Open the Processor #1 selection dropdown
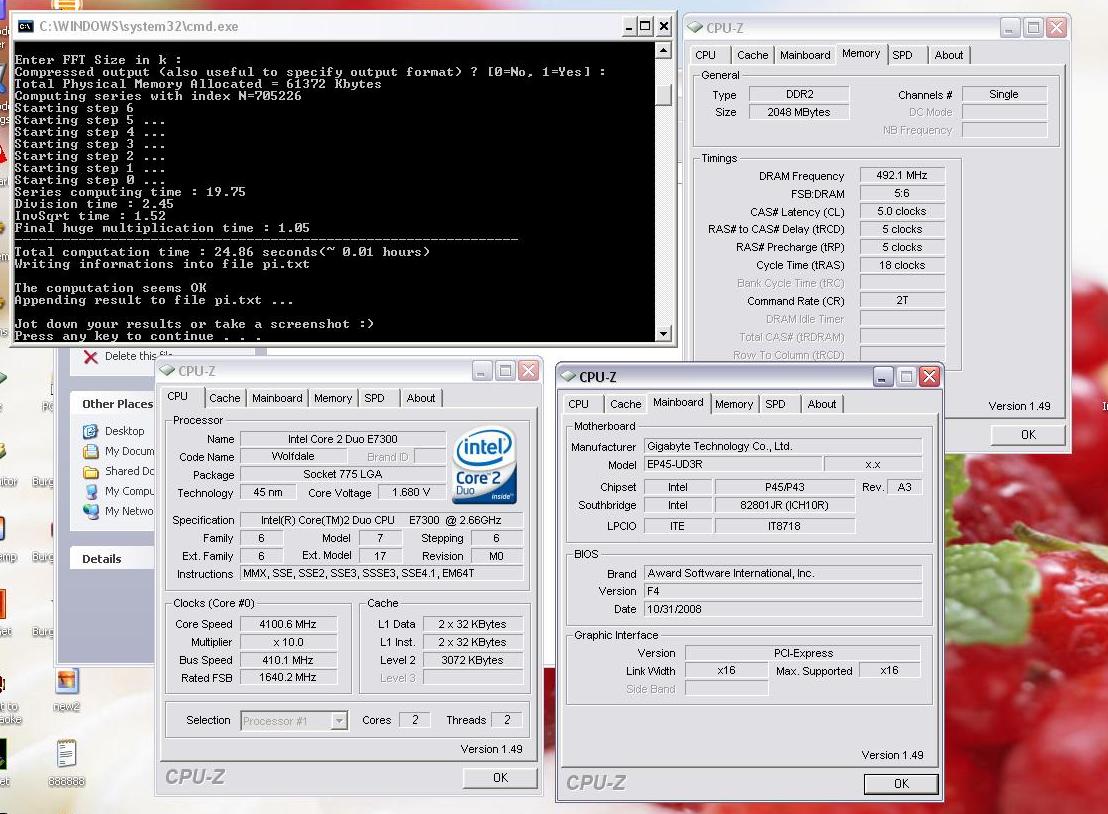The width and height of the screenshot is (1108, 814). pos(339,721)
